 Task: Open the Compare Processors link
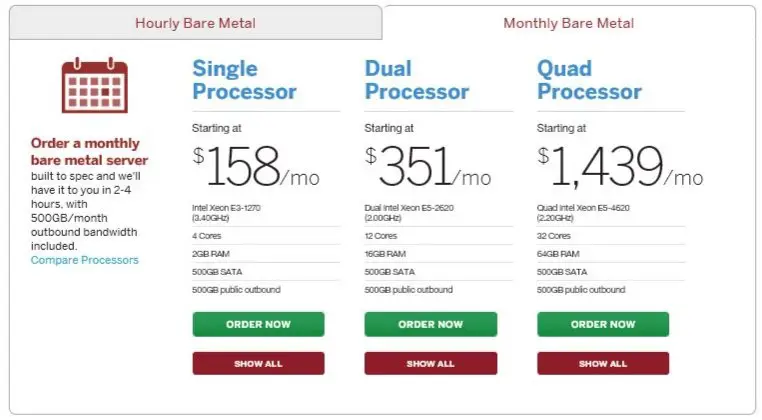(85, 260)
